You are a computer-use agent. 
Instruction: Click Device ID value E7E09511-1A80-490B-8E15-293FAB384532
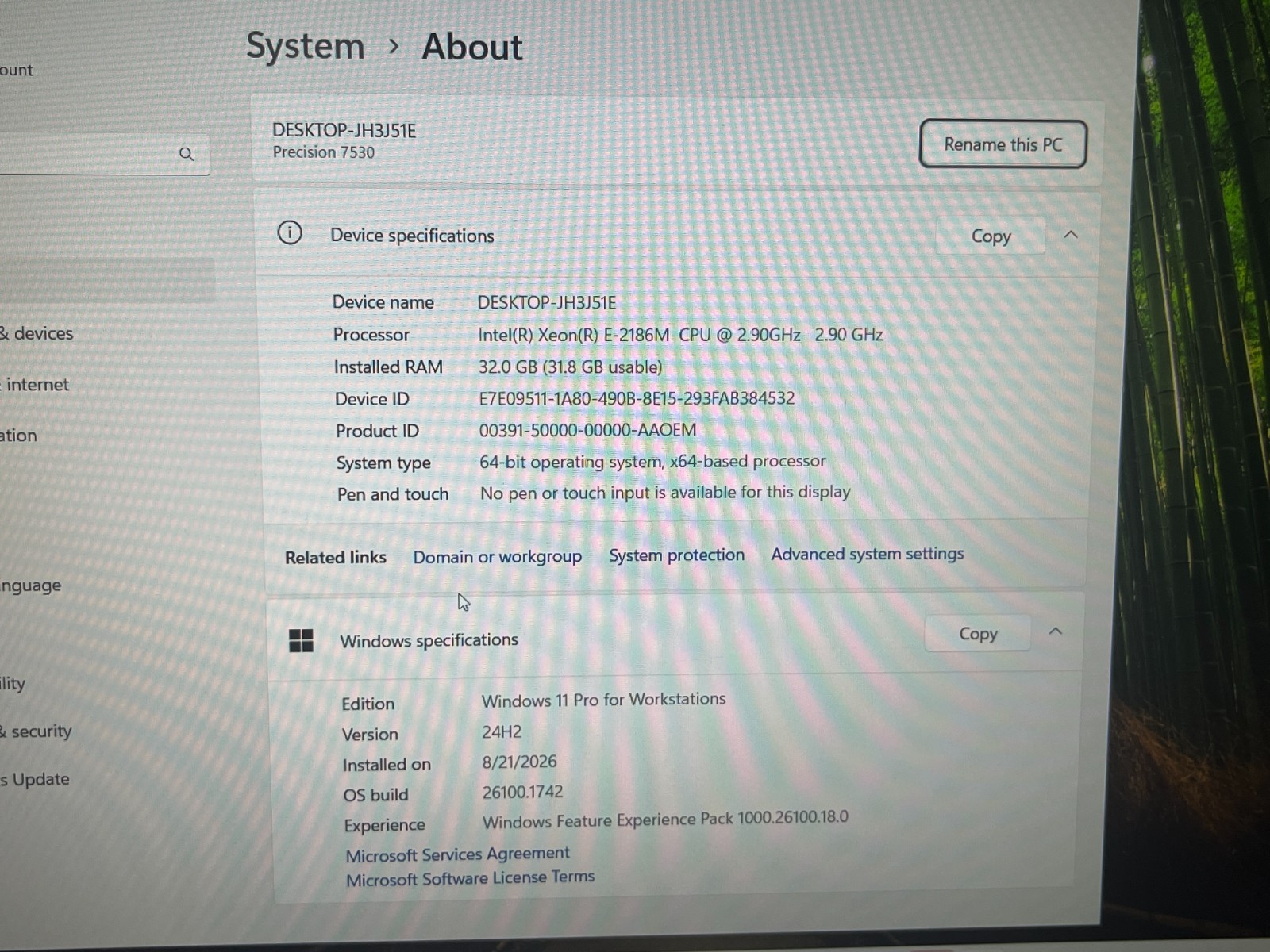(637, 398)
